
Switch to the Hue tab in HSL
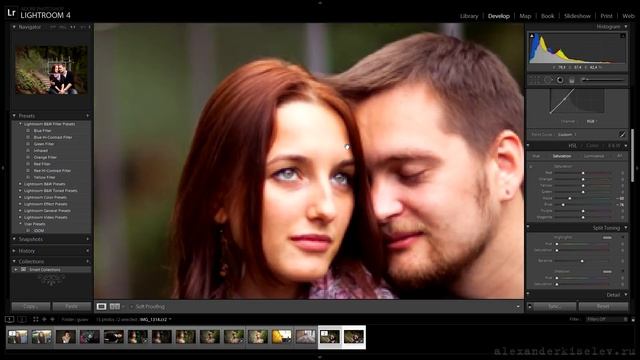[x=536, y=156]
